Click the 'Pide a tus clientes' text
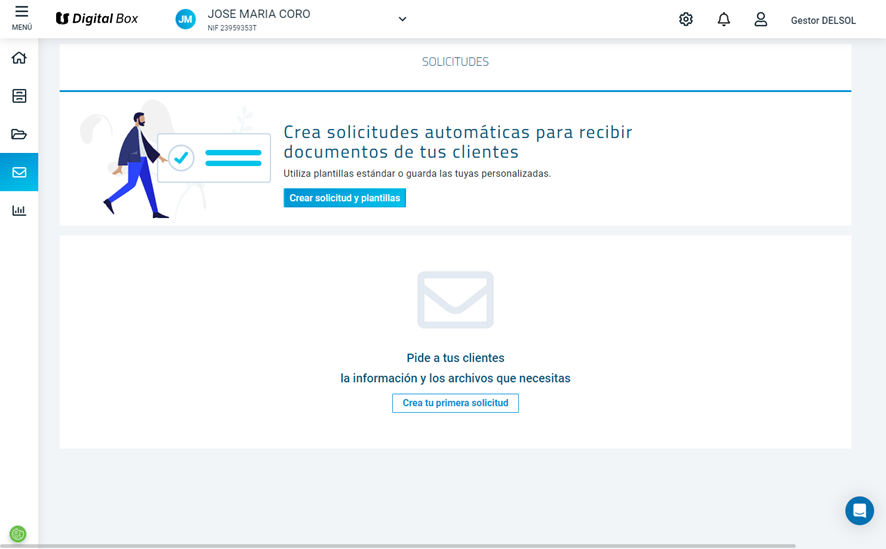886x549 pixels. click(x=455, y=358)
